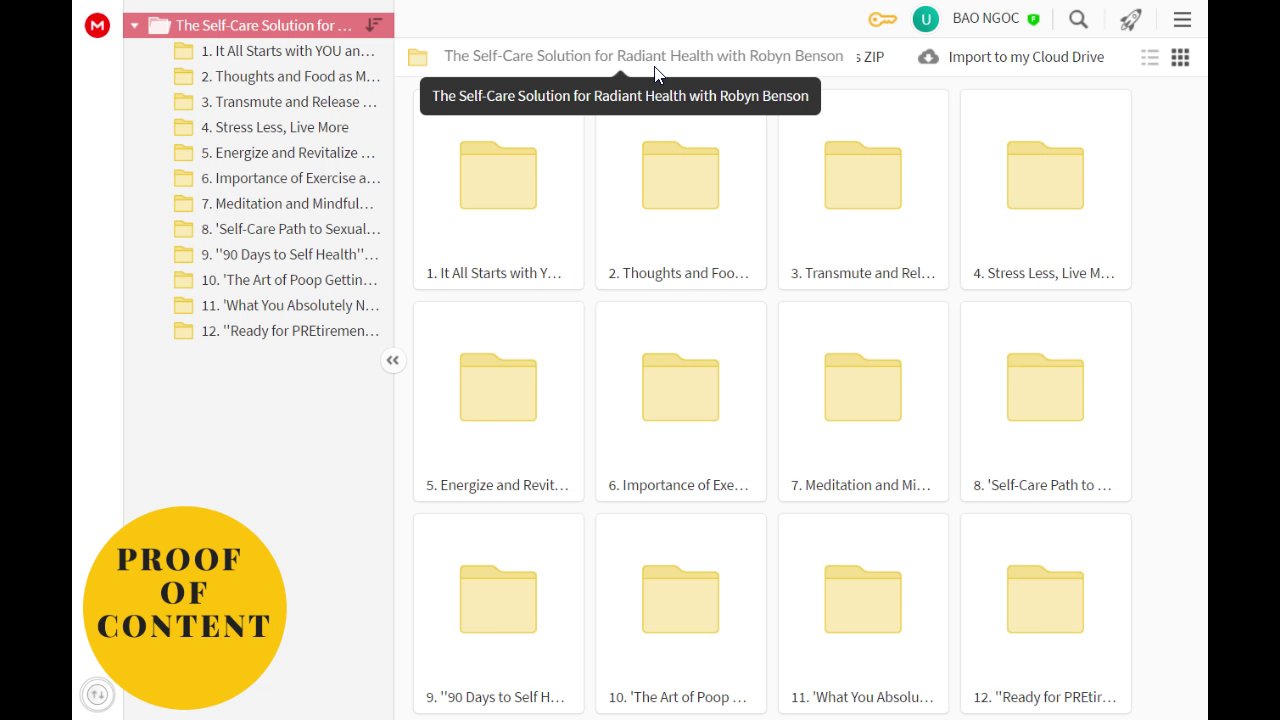Open grid folder 1. It All Starts
The image size is (1280, 720).
click(x=498, y=189)
